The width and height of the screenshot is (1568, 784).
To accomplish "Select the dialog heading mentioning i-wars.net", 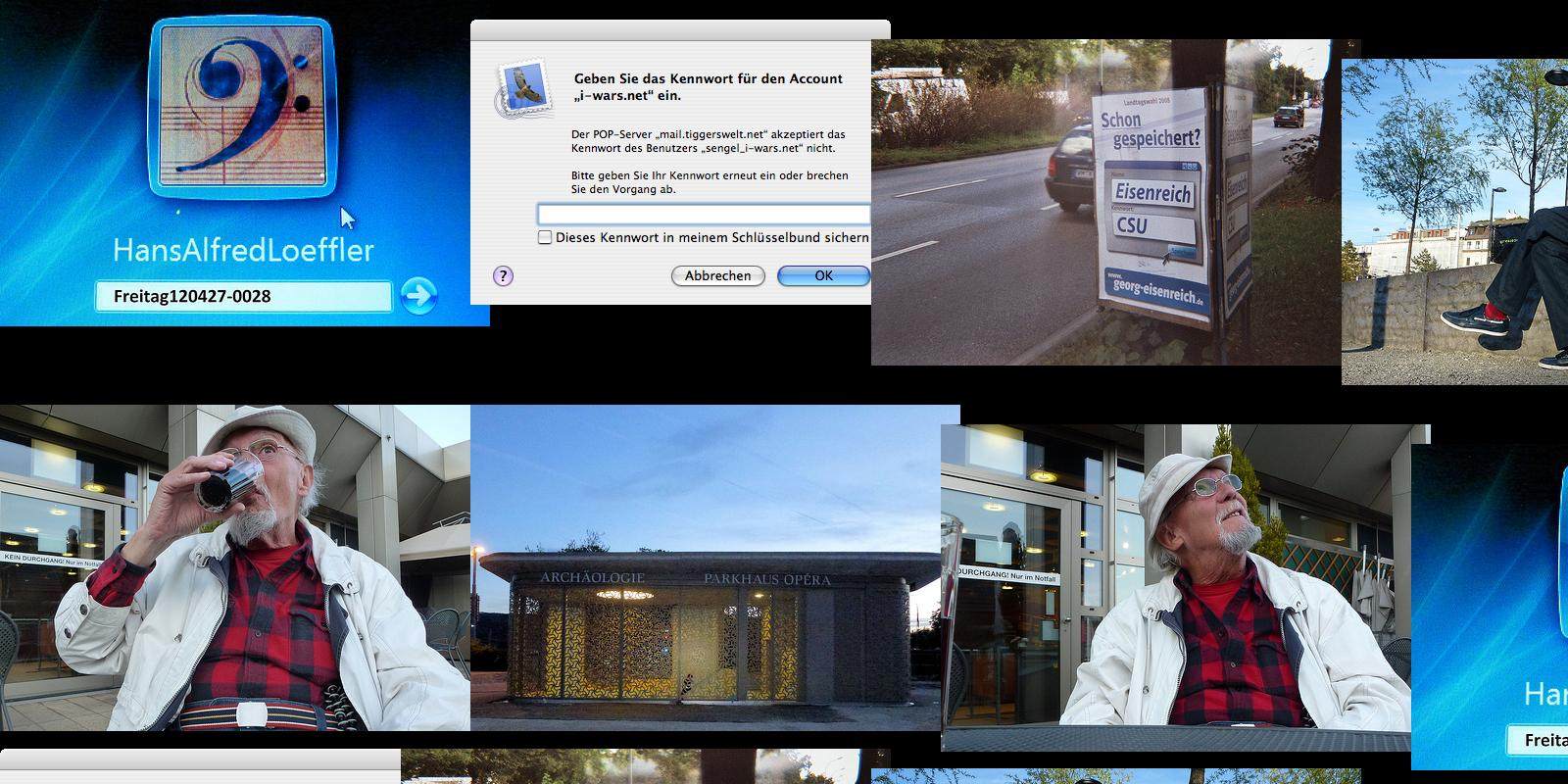I will [708, 87].
